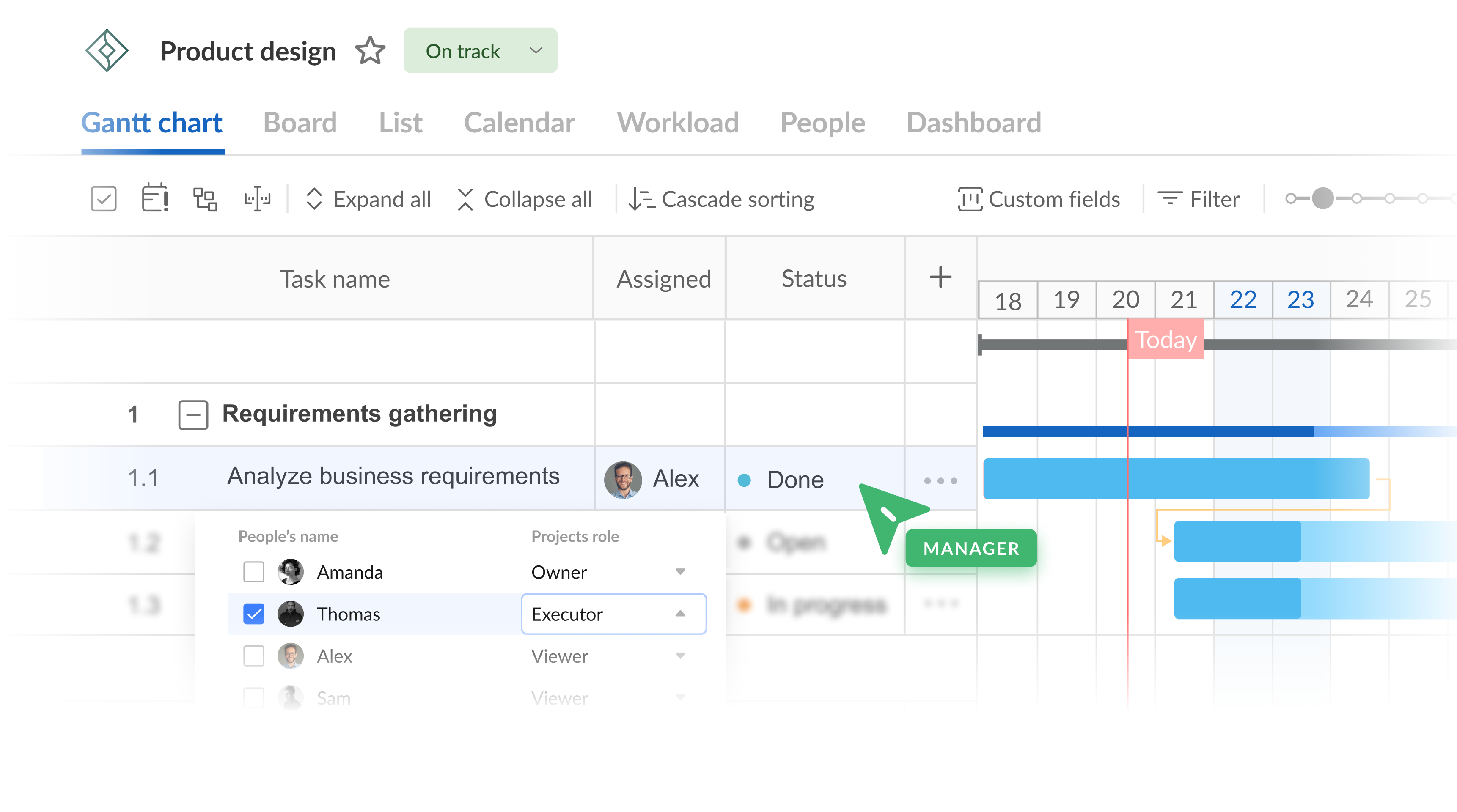Click the zoom slider handle
Viewport: 1457px width, 812px height.
tap(1322, 198)
